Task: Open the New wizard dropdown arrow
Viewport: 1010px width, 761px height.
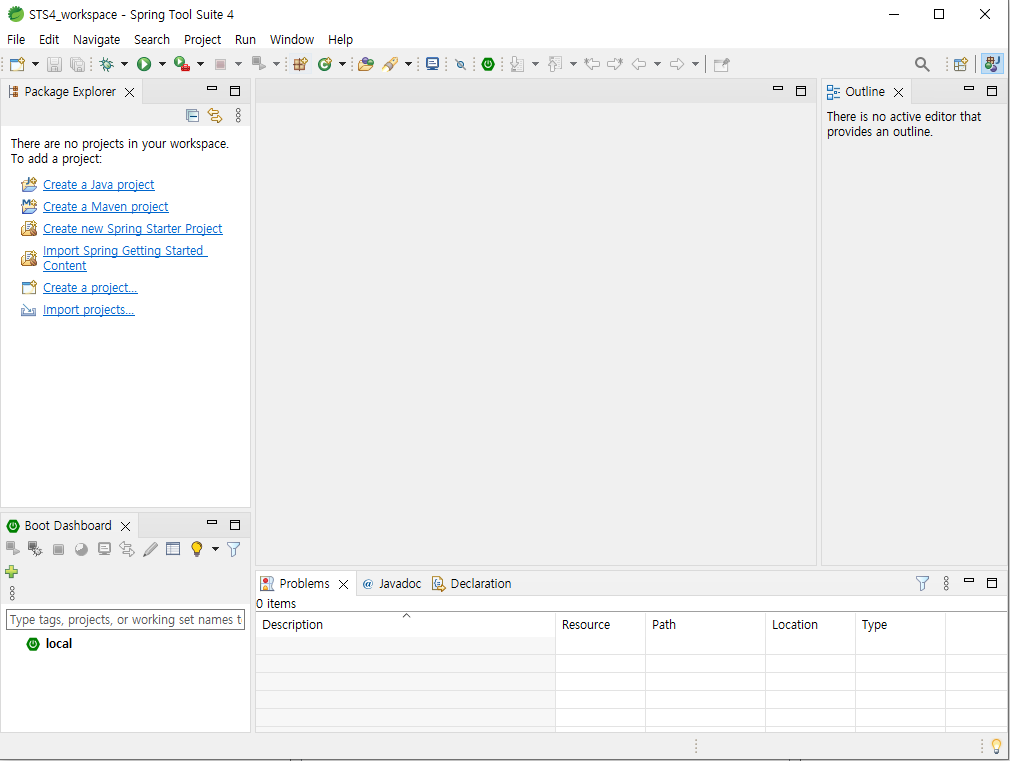Action: coord(35,64)
